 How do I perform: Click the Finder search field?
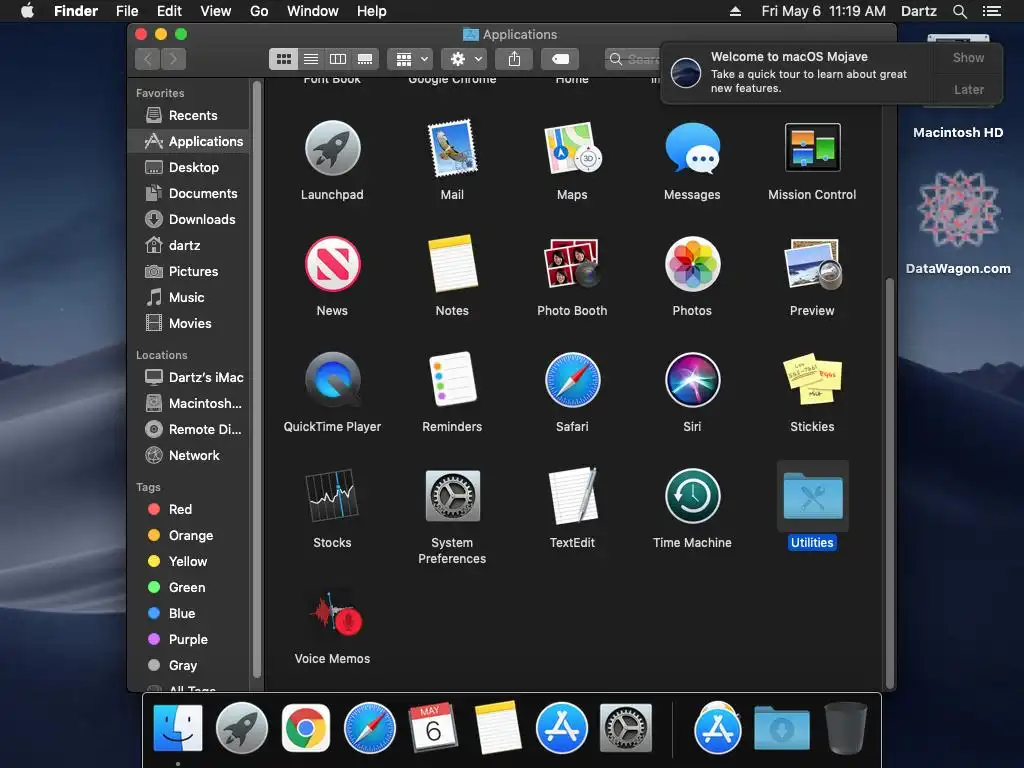click(x=633, y=59)
